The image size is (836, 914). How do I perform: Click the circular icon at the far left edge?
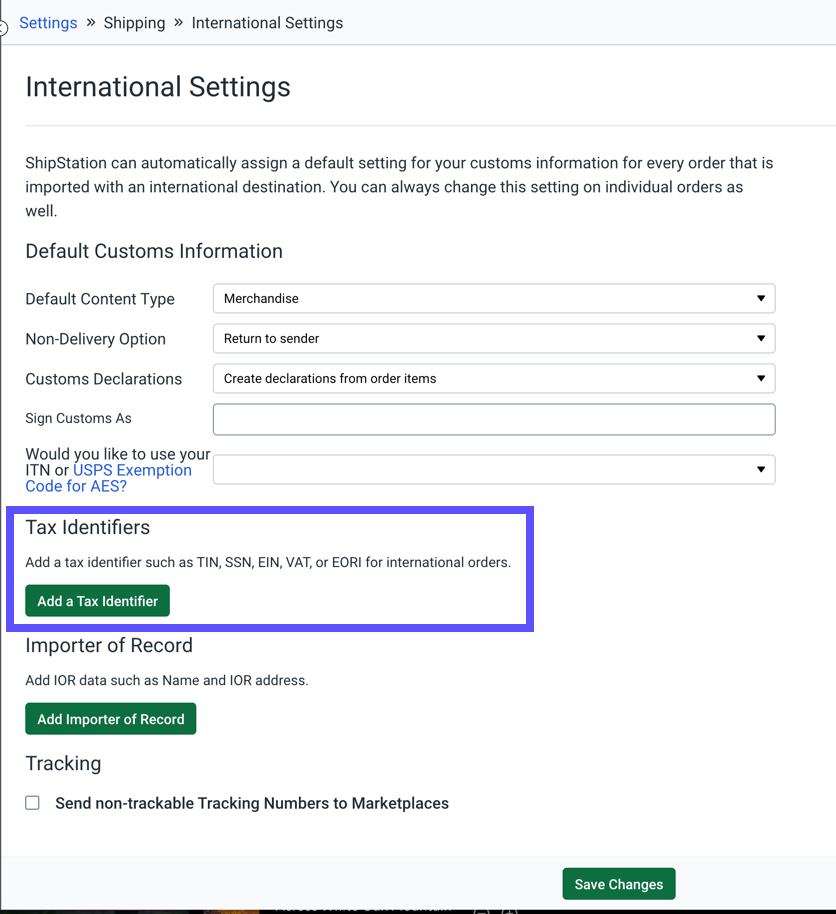(4, 27)
